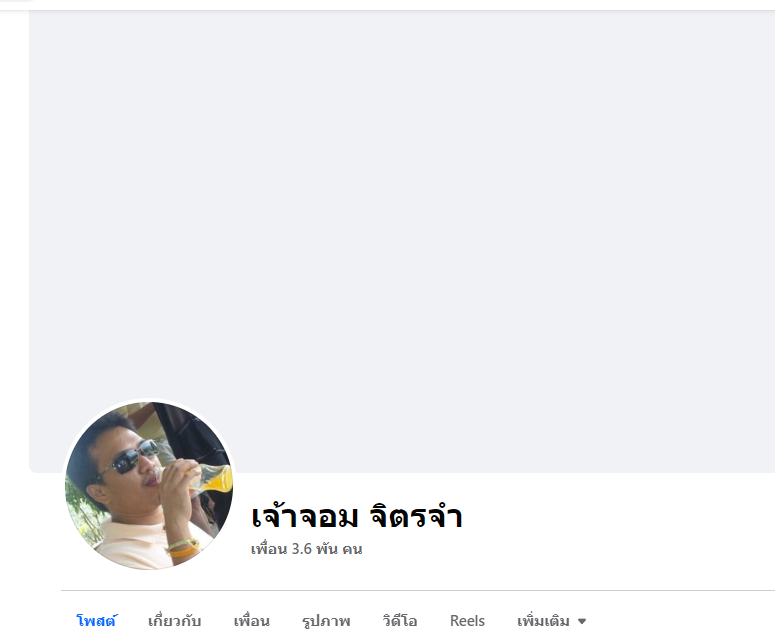The image size is (775, 639).
Task: Switch to the โพสต์ tab
Action: [x=96, y=621]
